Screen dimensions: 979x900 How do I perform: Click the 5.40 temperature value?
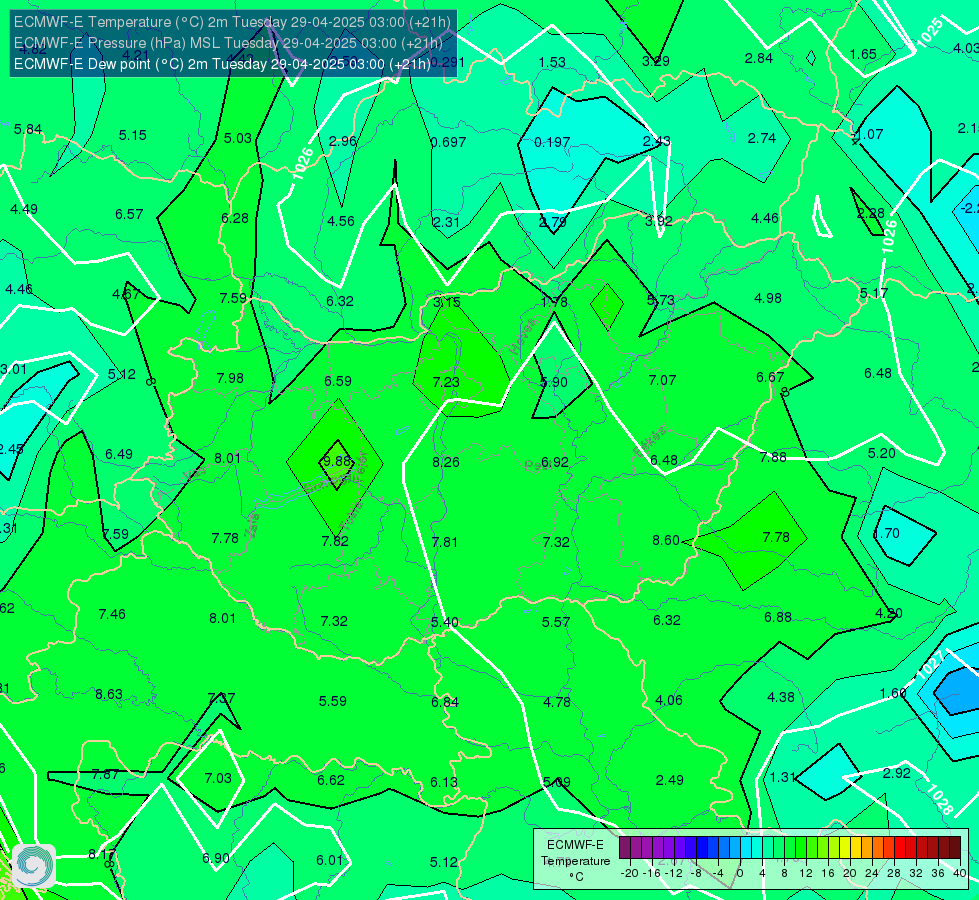tap(445, 623)
